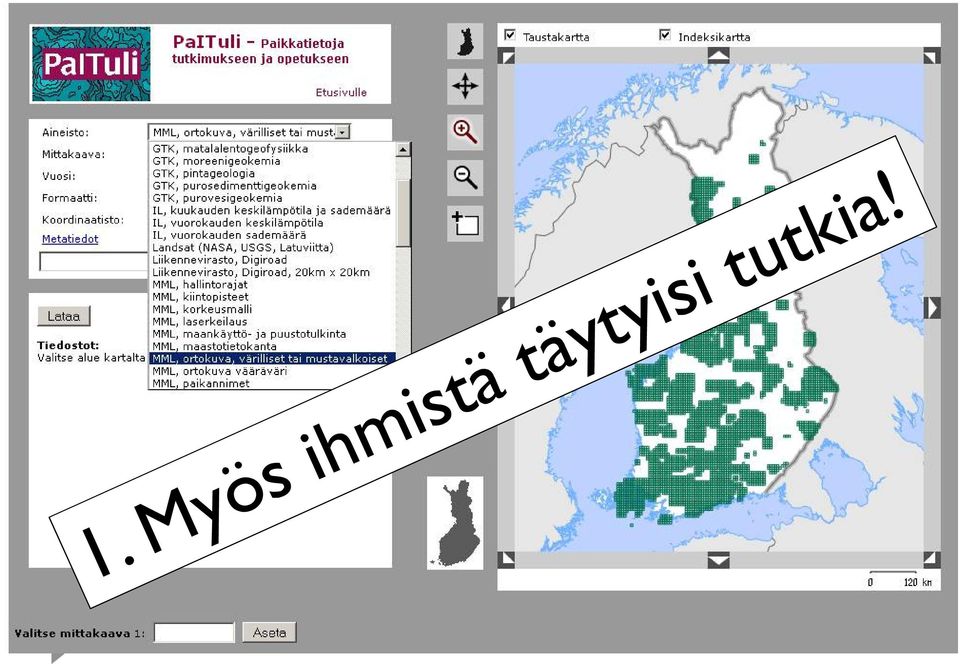Pan map to northwest corner arrow

pyautogui.click(x=507, y=57)
